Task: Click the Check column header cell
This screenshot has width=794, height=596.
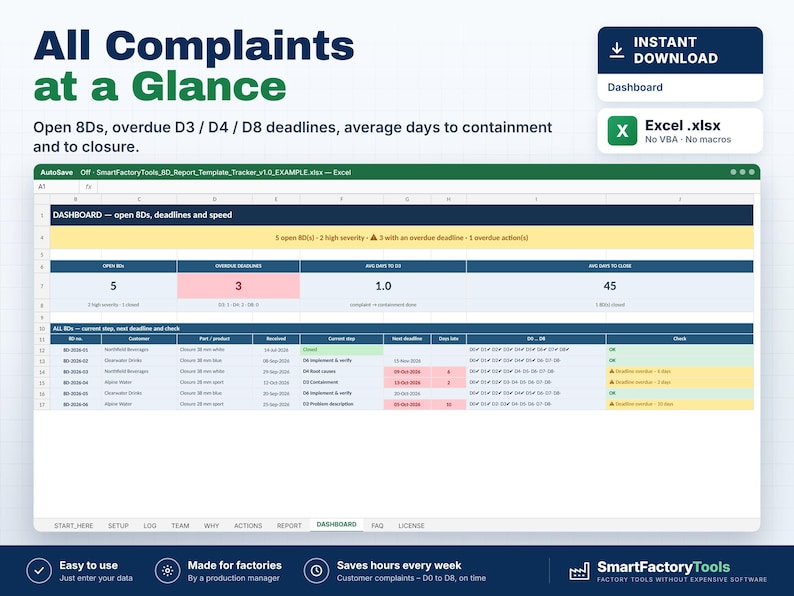Action: (680, 339)
